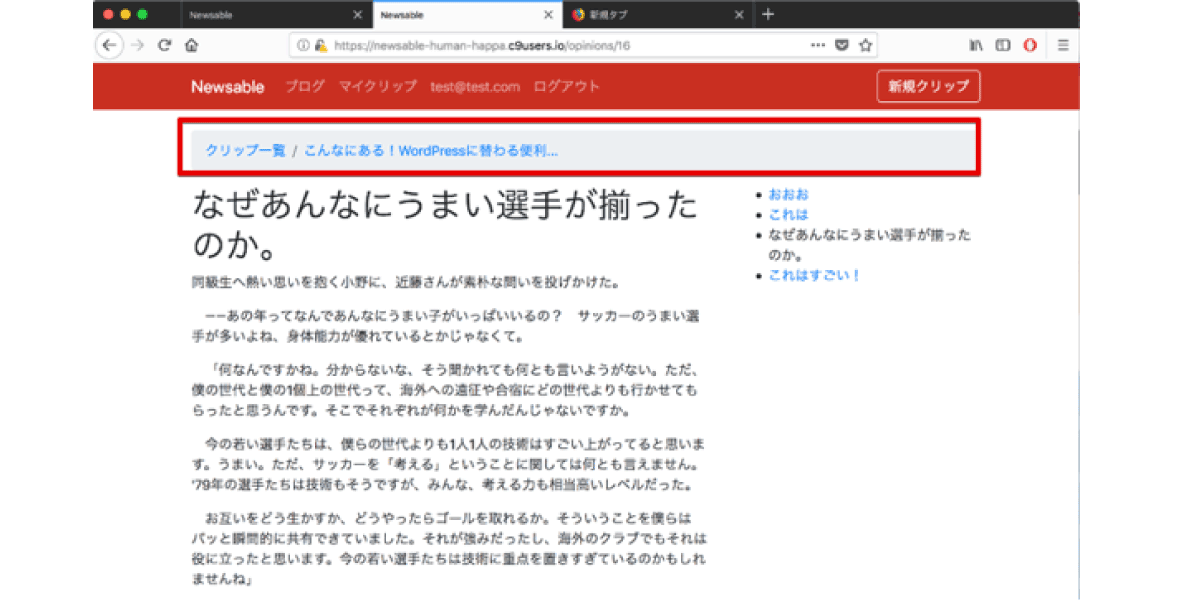Open the これはすごい！ sidebar link
Screen dimensions: 1200x600
point(815,275)
